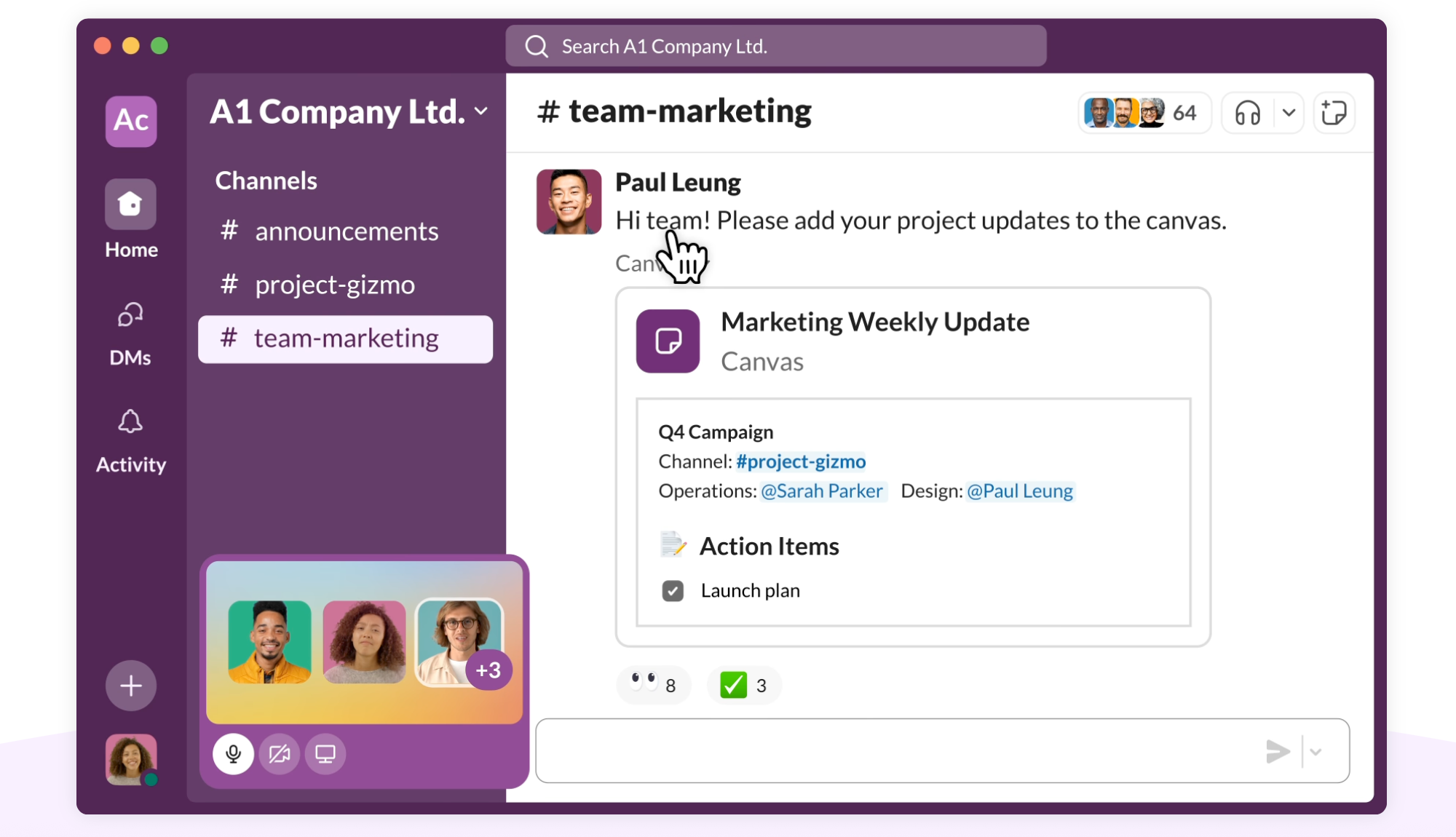The width and height of the screenshot is (1456, 837).
Task: Expand the A1 Company Ltd. workspace menu
Action: [x=481, y=111]
